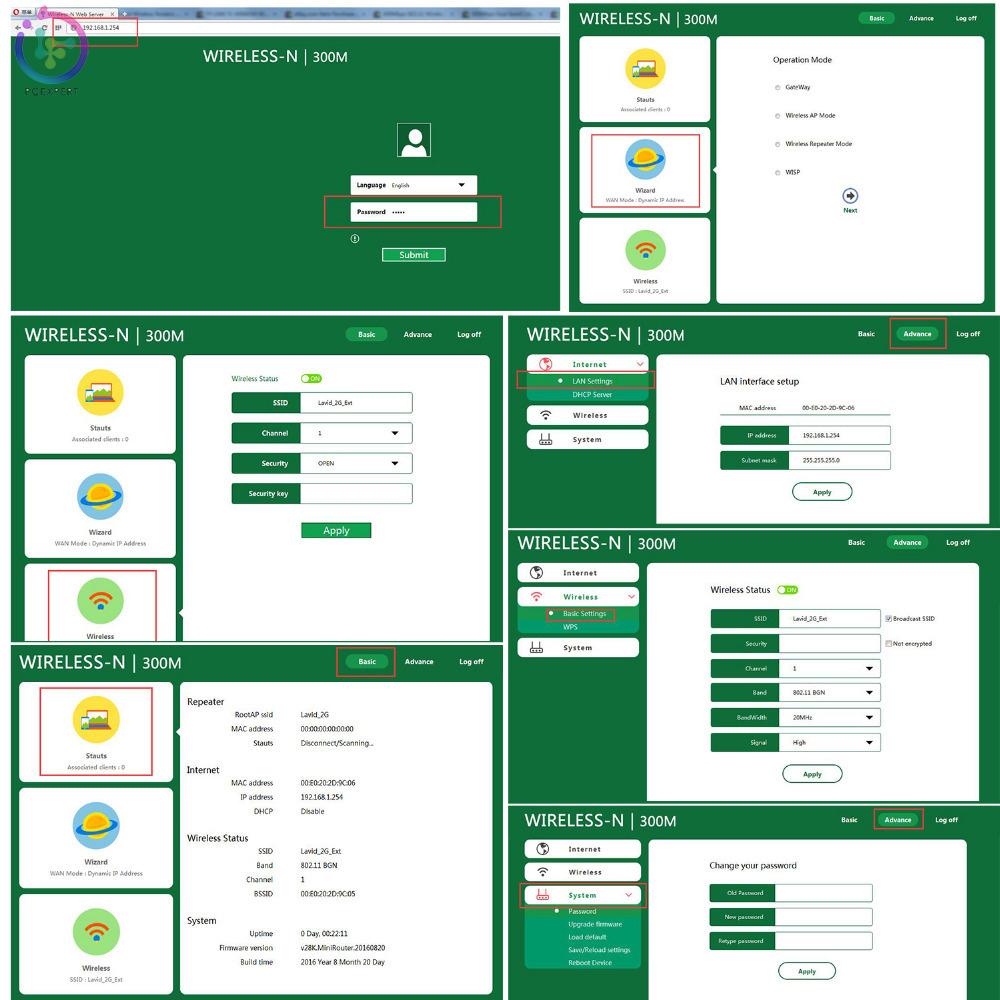Open the DHCP Server menu item
The image size is (1000, 1000).
(592, 395)
